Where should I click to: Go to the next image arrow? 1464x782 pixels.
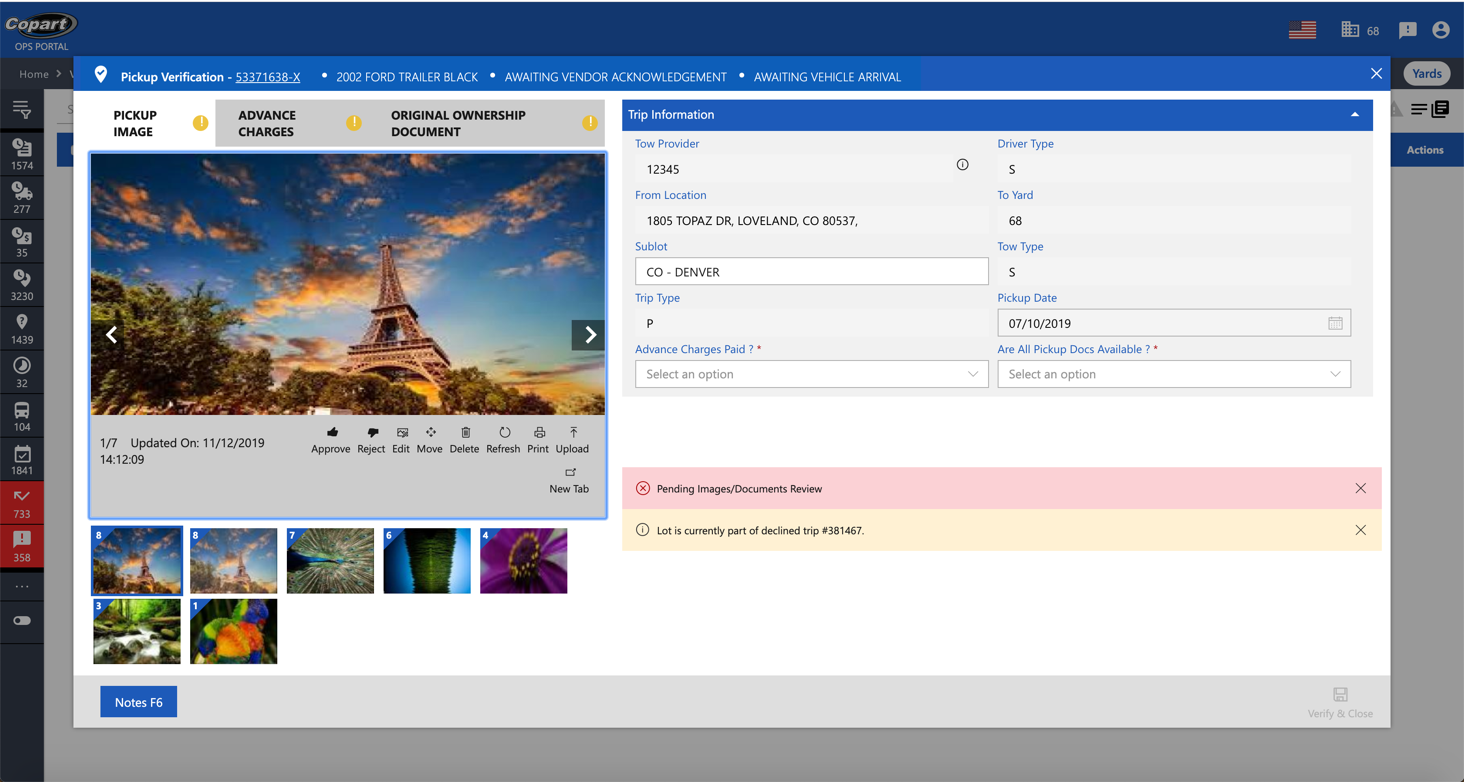[589, 335]
